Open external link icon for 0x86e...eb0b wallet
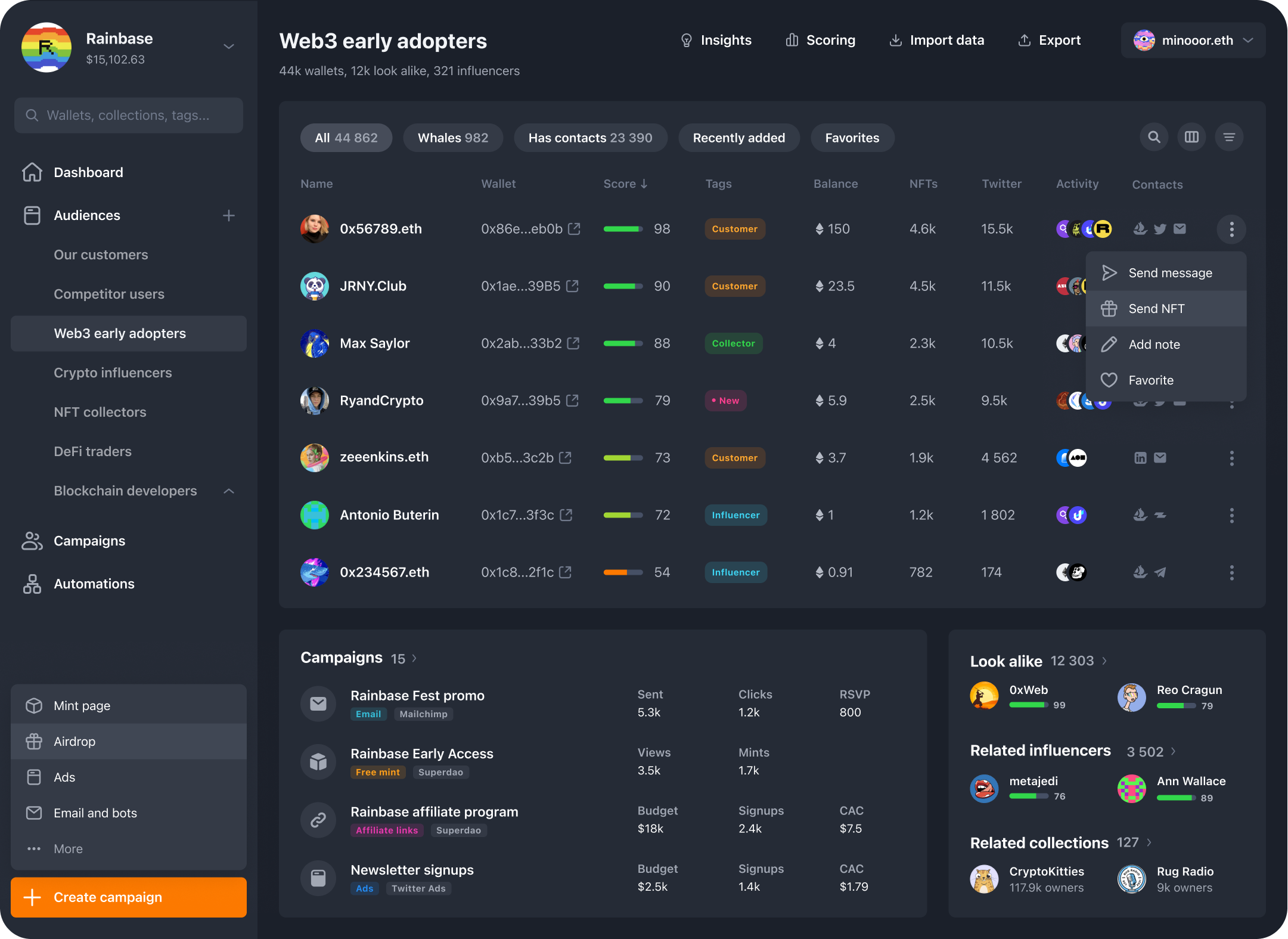 click(574, 229)
